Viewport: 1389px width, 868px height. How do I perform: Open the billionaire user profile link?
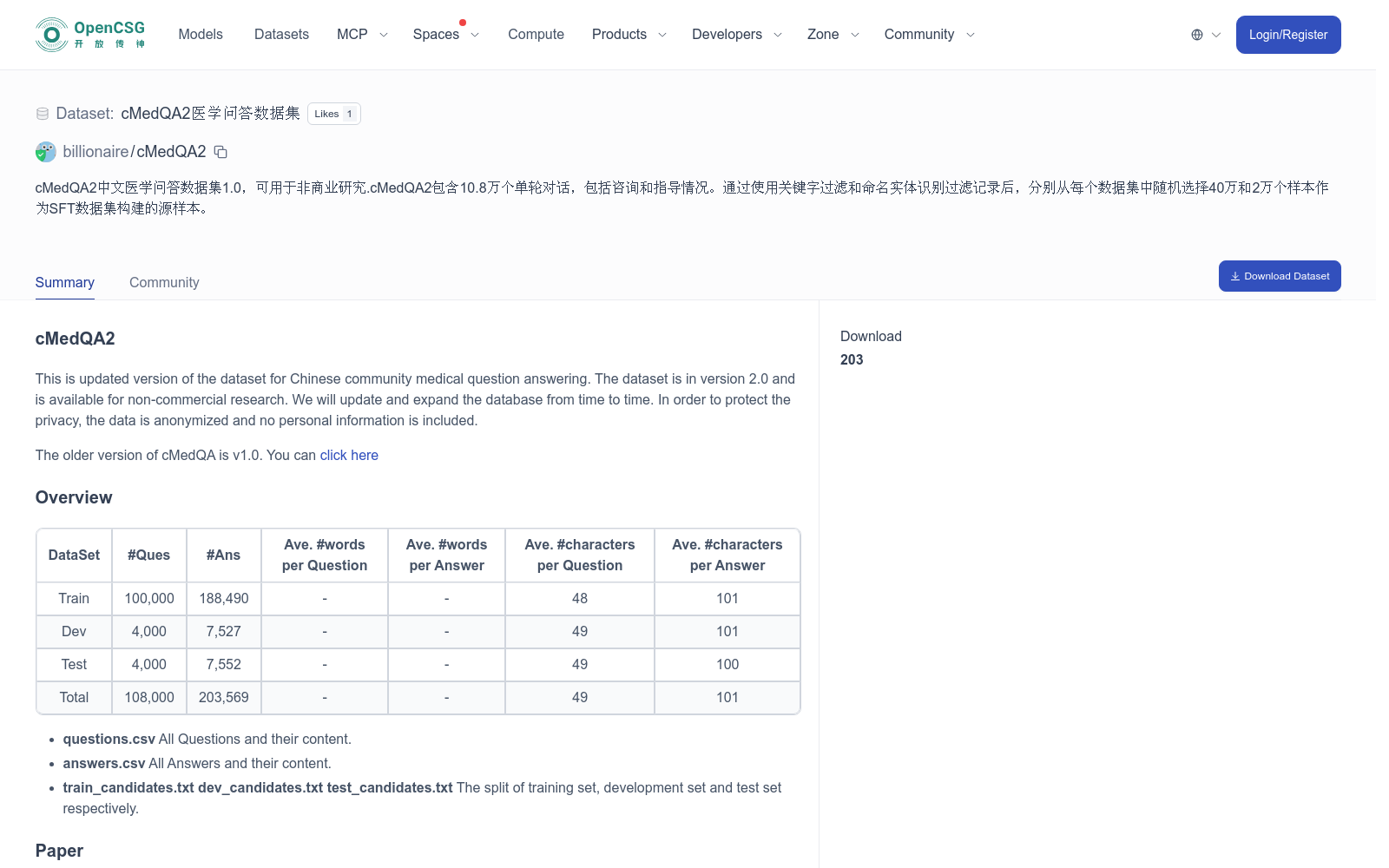pos(95,152)
